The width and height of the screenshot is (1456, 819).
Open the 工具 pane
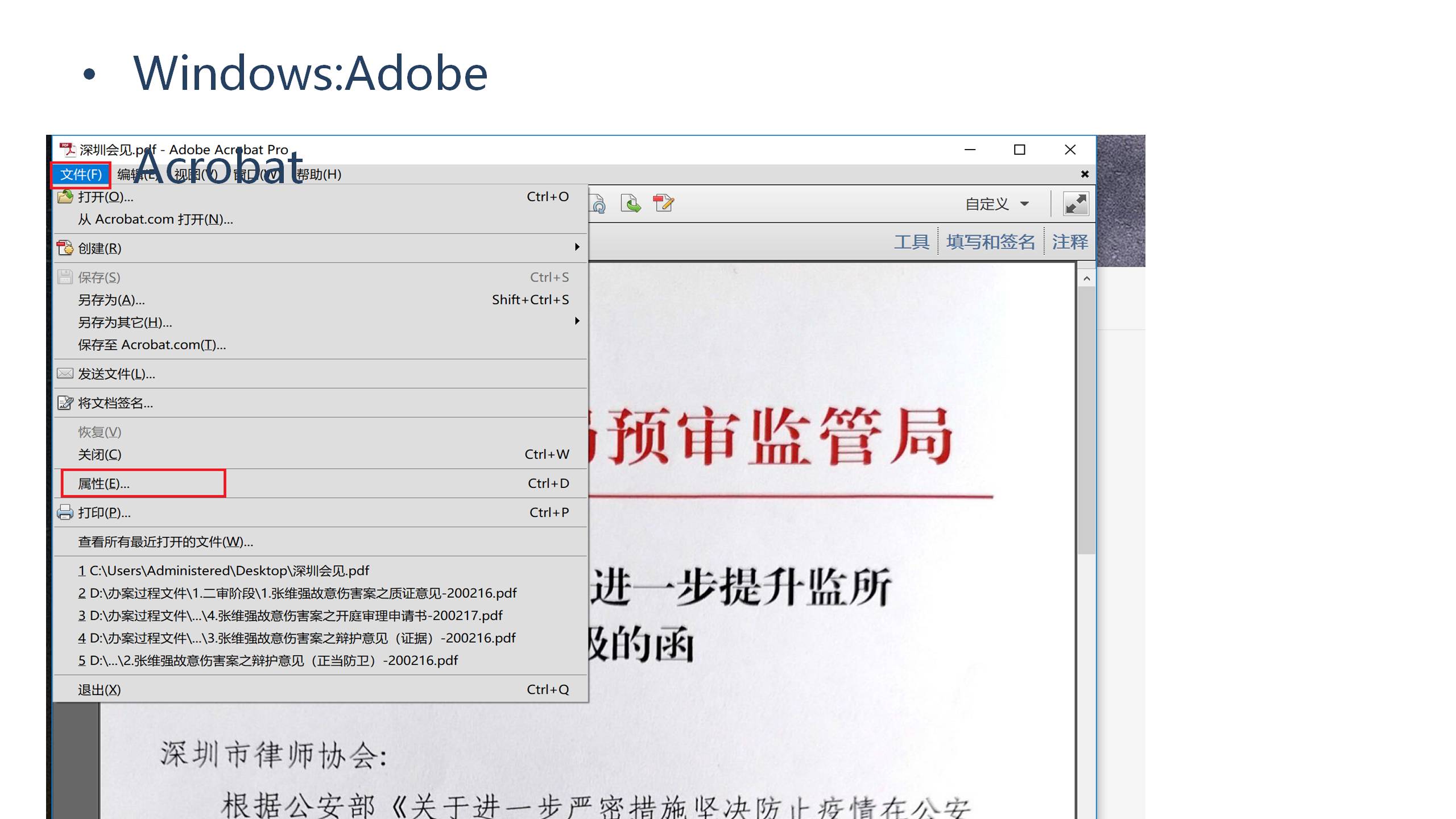coord(911,242)
